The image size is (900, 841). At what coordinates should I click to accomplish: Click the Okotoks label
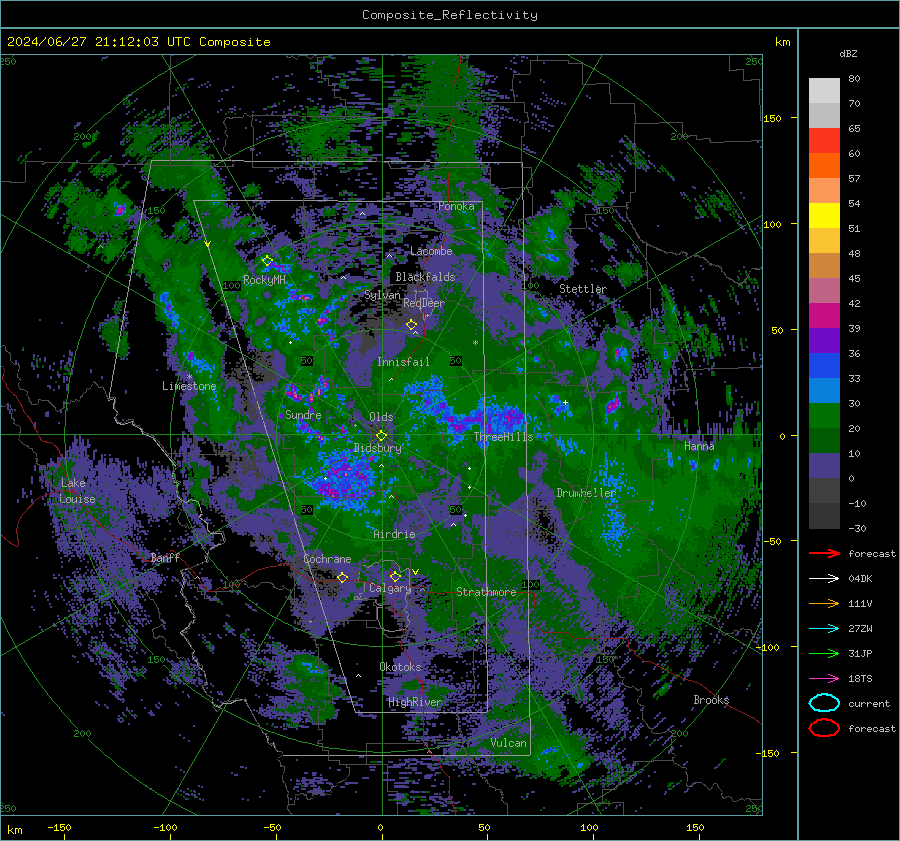click(400, 667)
